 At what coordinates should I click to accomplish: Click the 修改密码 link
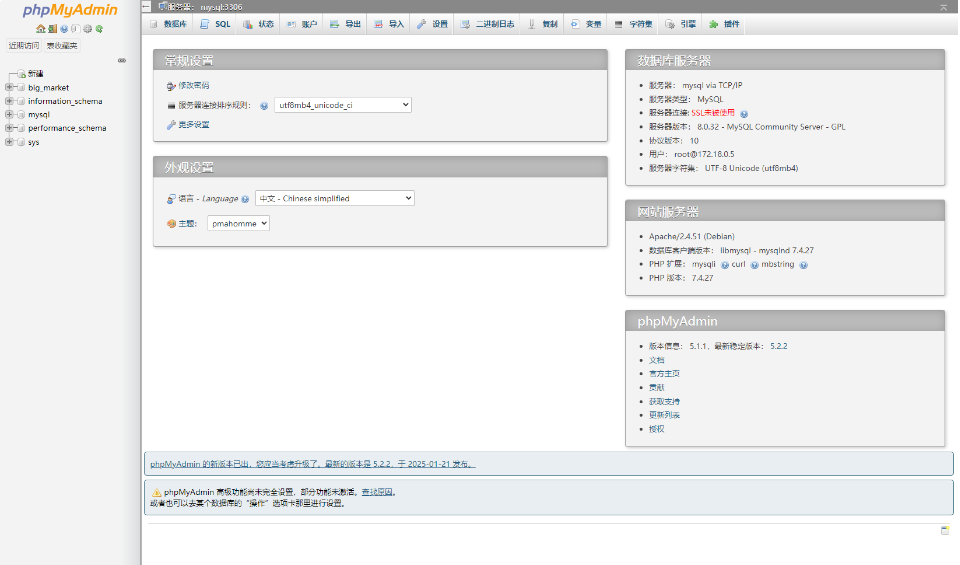193,86
